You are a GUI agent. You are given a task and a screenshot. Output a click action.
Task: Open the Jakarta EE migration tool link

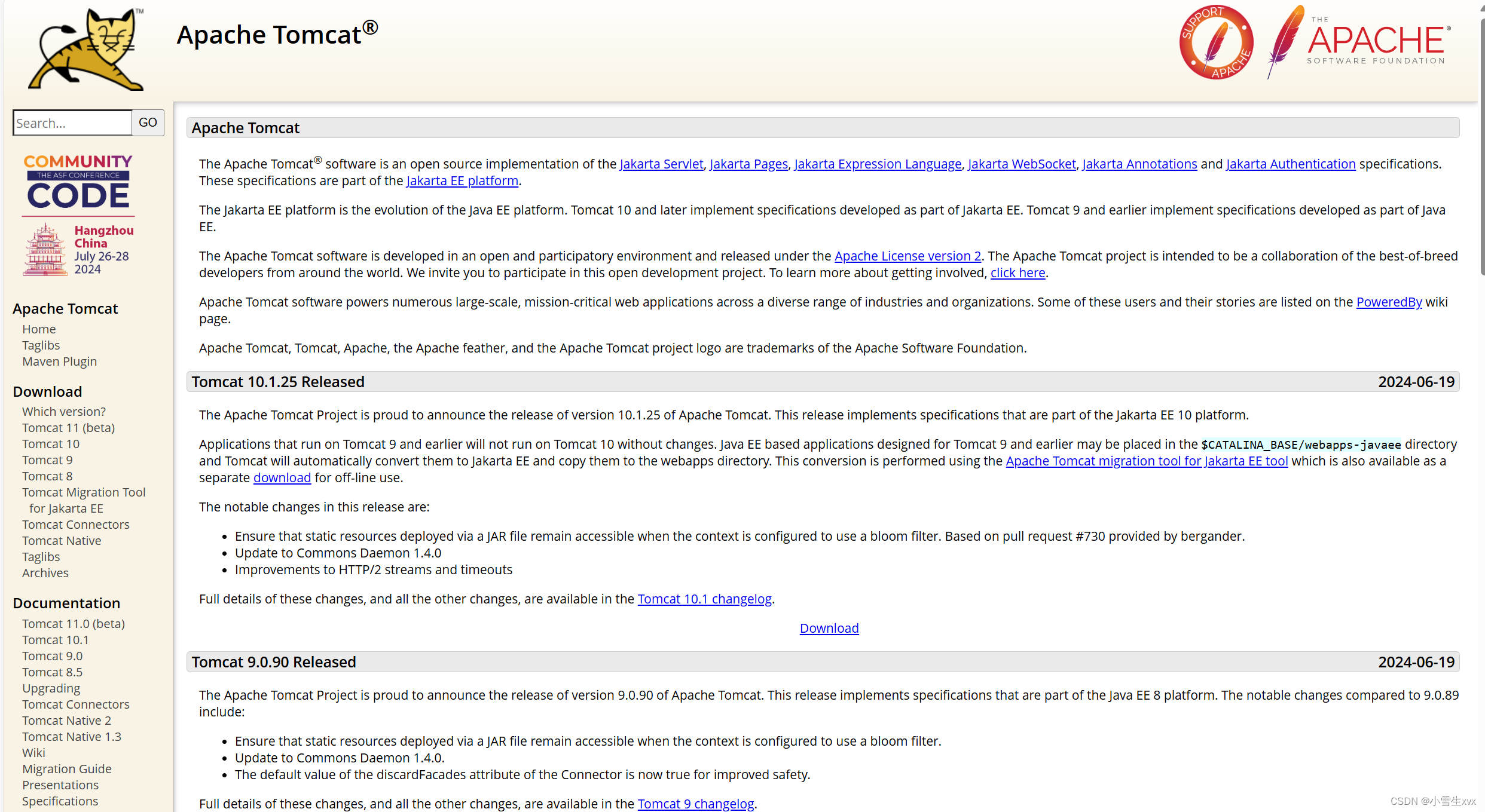click(x=1147, y=461)
